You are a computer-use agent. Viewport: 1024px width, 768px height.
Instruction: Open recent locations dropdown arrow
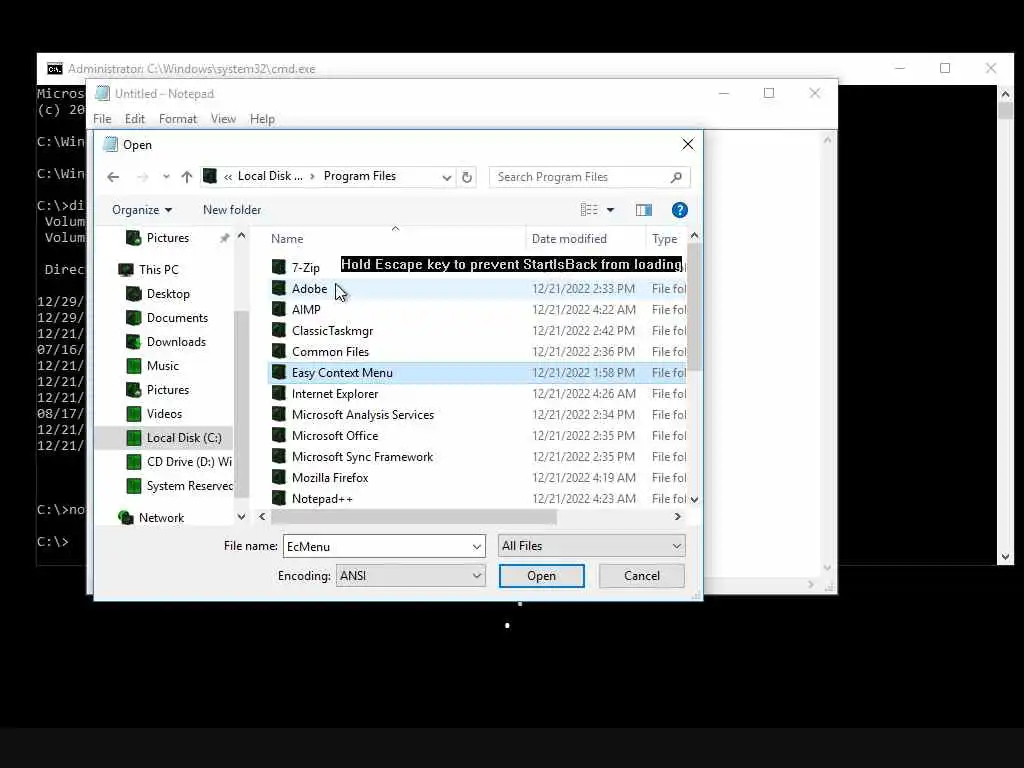(166, 177)
